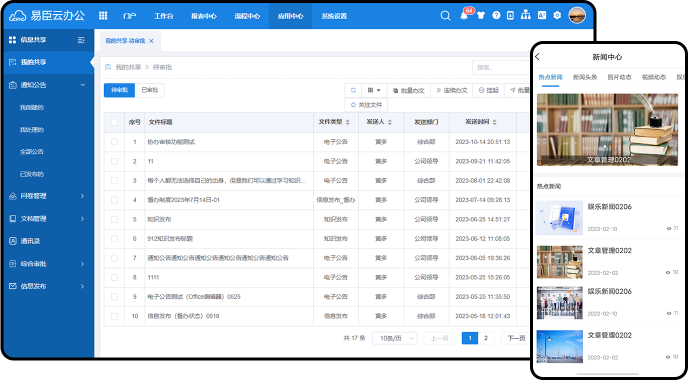The width and height of the screenshot is (688, 380).
Task: Expand the 信息发布 sidebar section
Action: 82,286
